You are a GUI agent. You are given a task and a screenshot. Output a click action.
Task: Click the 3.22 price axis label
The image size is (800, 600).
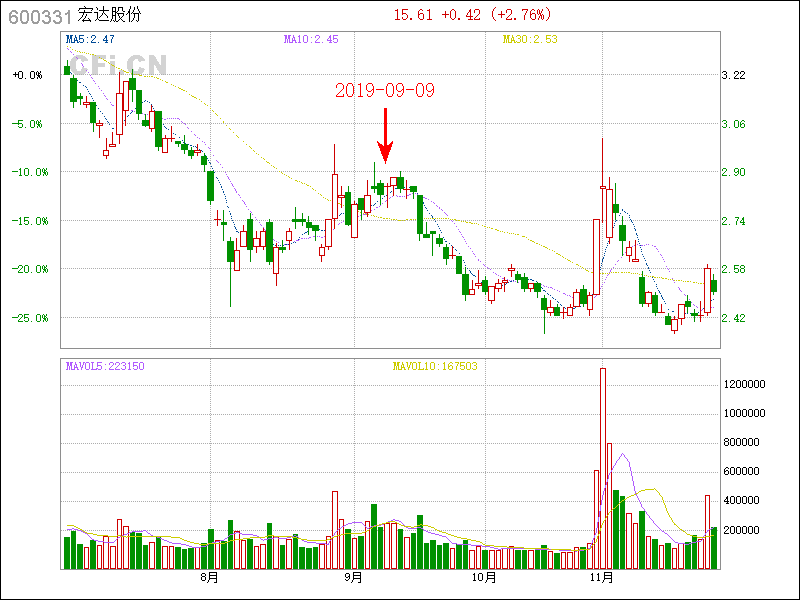[734, 75]
